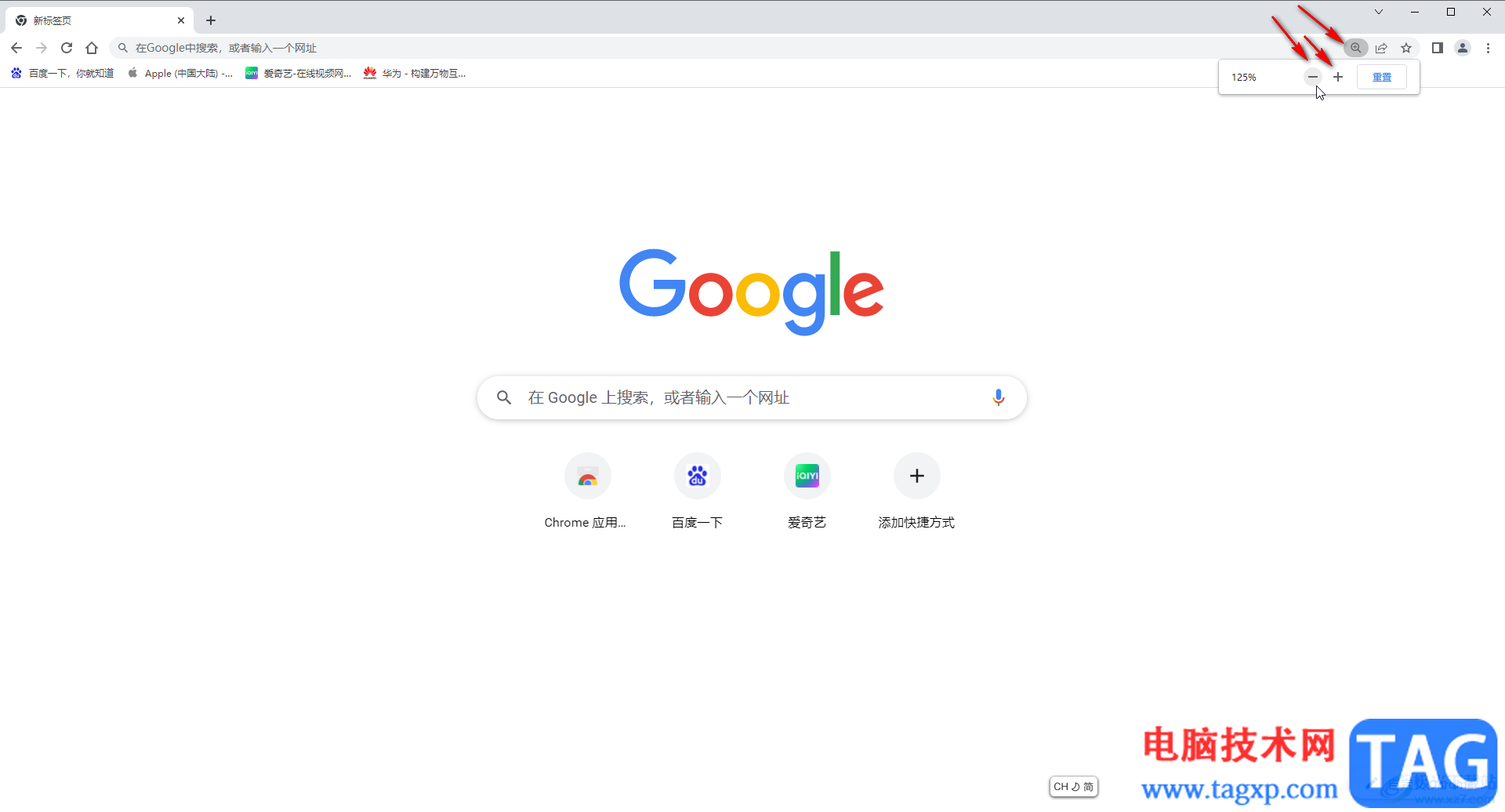1505x812 pixels.
Task: Go back using the back arrow
Action: click(x=16, y=48)
